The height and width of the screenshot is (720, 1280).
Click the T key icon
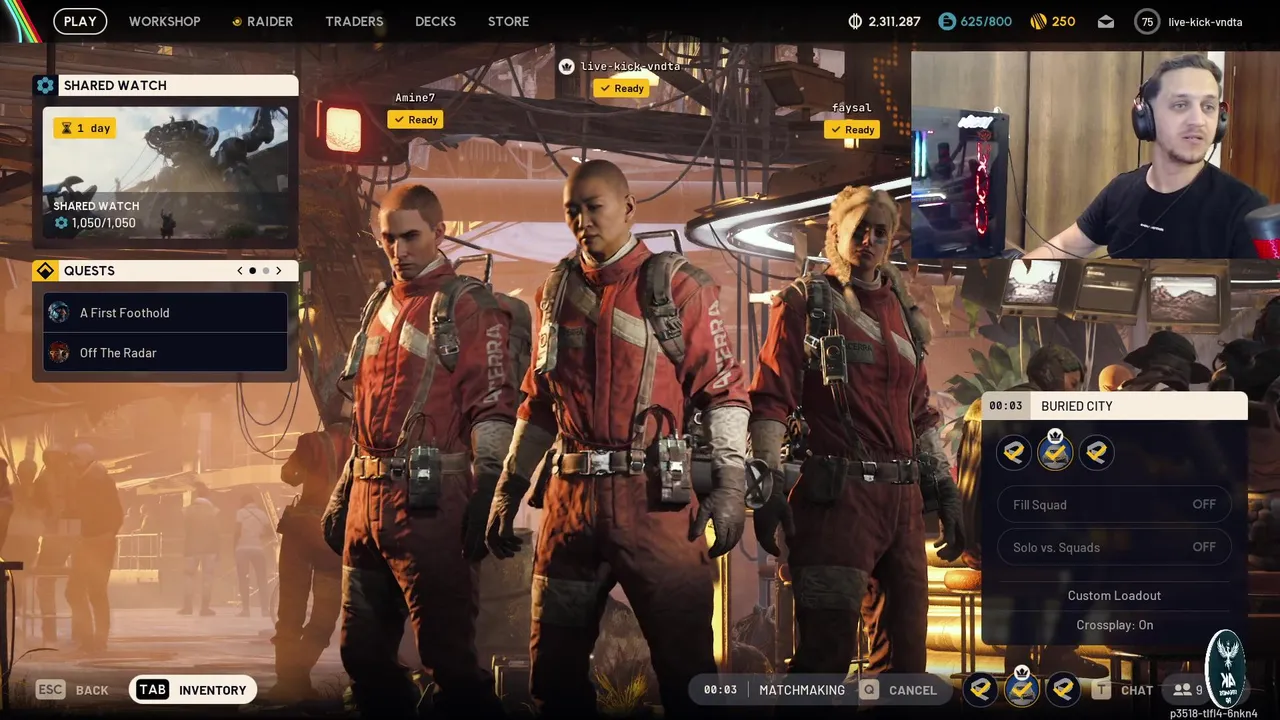click(x=1101, y=690)
